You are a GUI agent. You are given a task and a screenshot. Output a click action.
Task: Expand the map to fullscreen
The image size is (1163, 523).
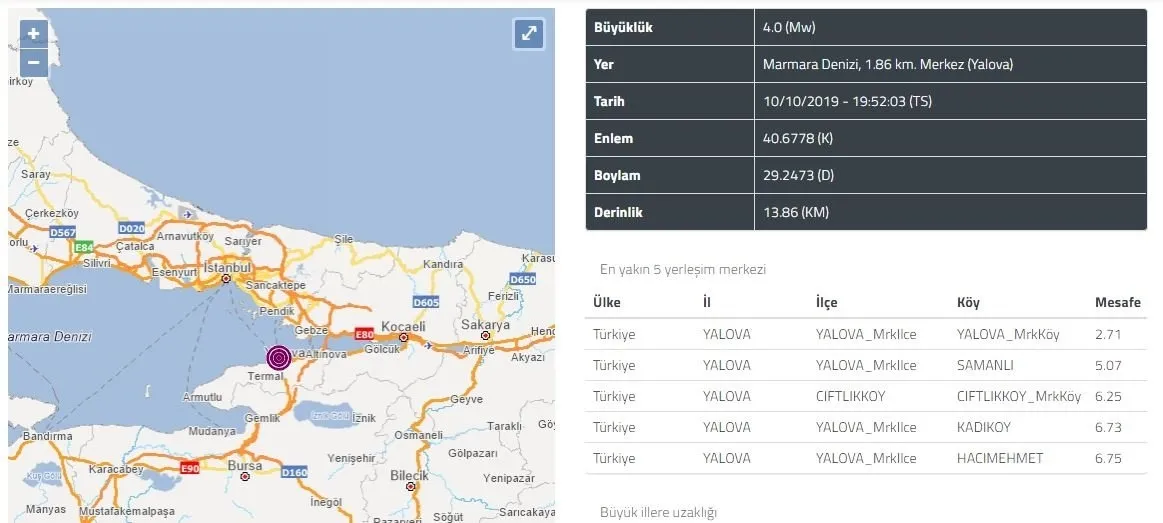coord(528,34)
